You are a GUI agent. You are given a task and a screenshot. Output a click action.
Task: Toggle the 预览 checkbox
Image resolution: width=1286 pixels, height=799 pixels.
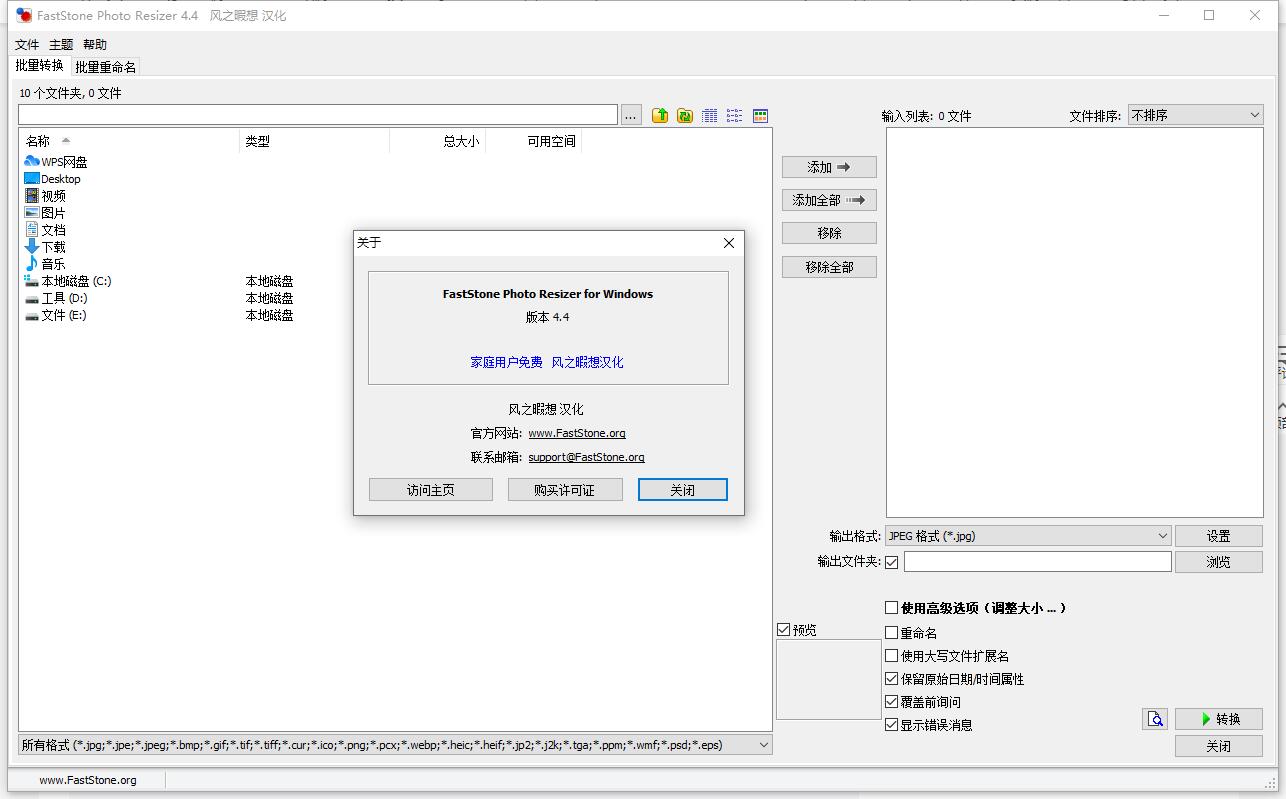(x=784, y=629)
